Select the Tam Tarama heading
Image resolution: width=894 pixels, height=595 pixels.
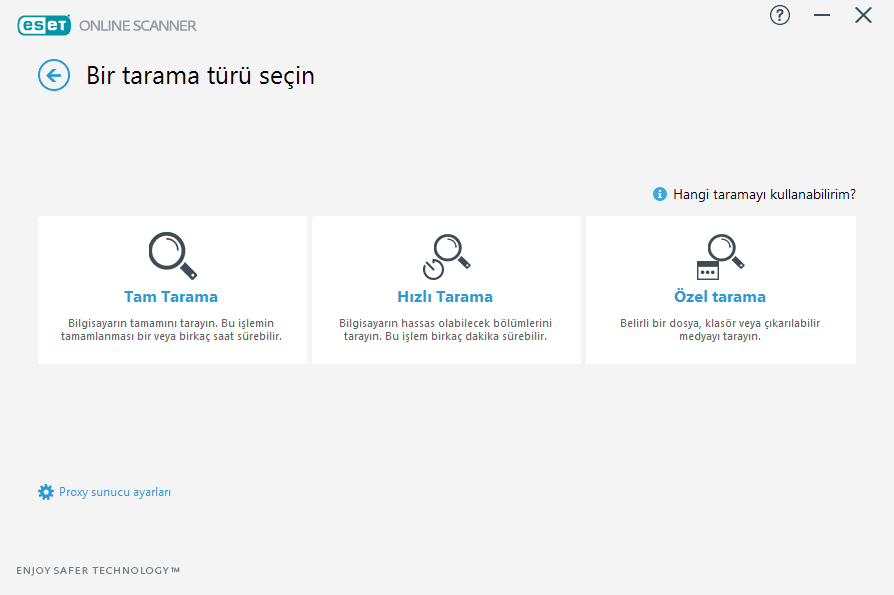click(171, 297)
